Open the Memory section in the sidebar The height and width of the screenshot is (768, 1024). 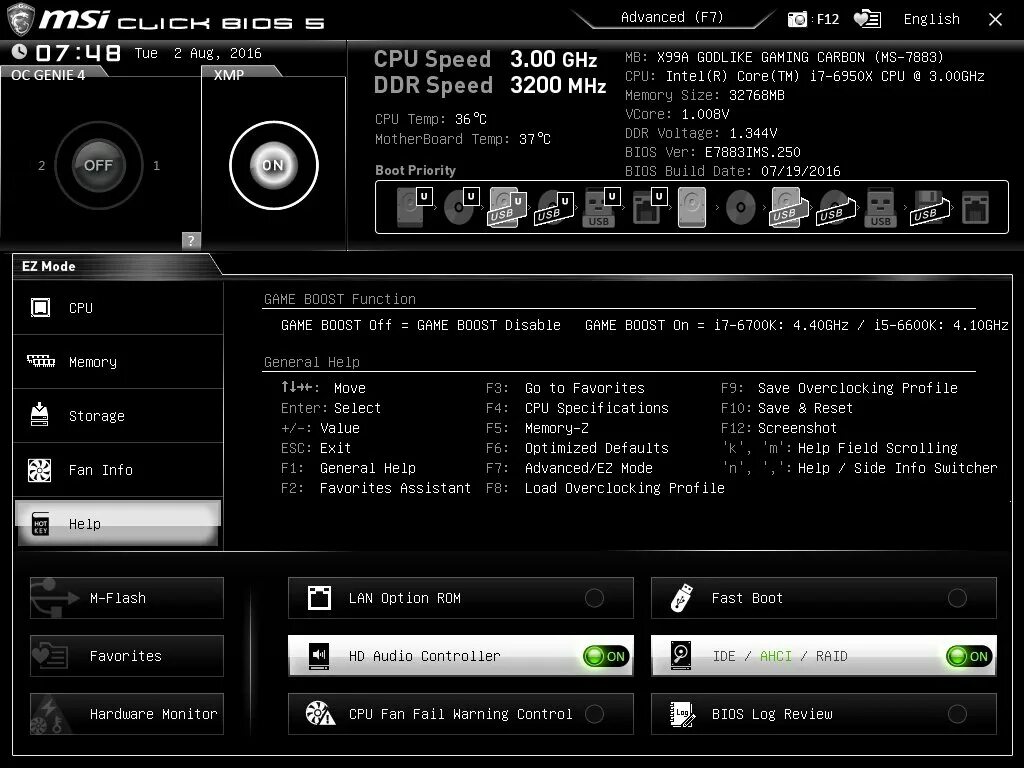point(118,362)
